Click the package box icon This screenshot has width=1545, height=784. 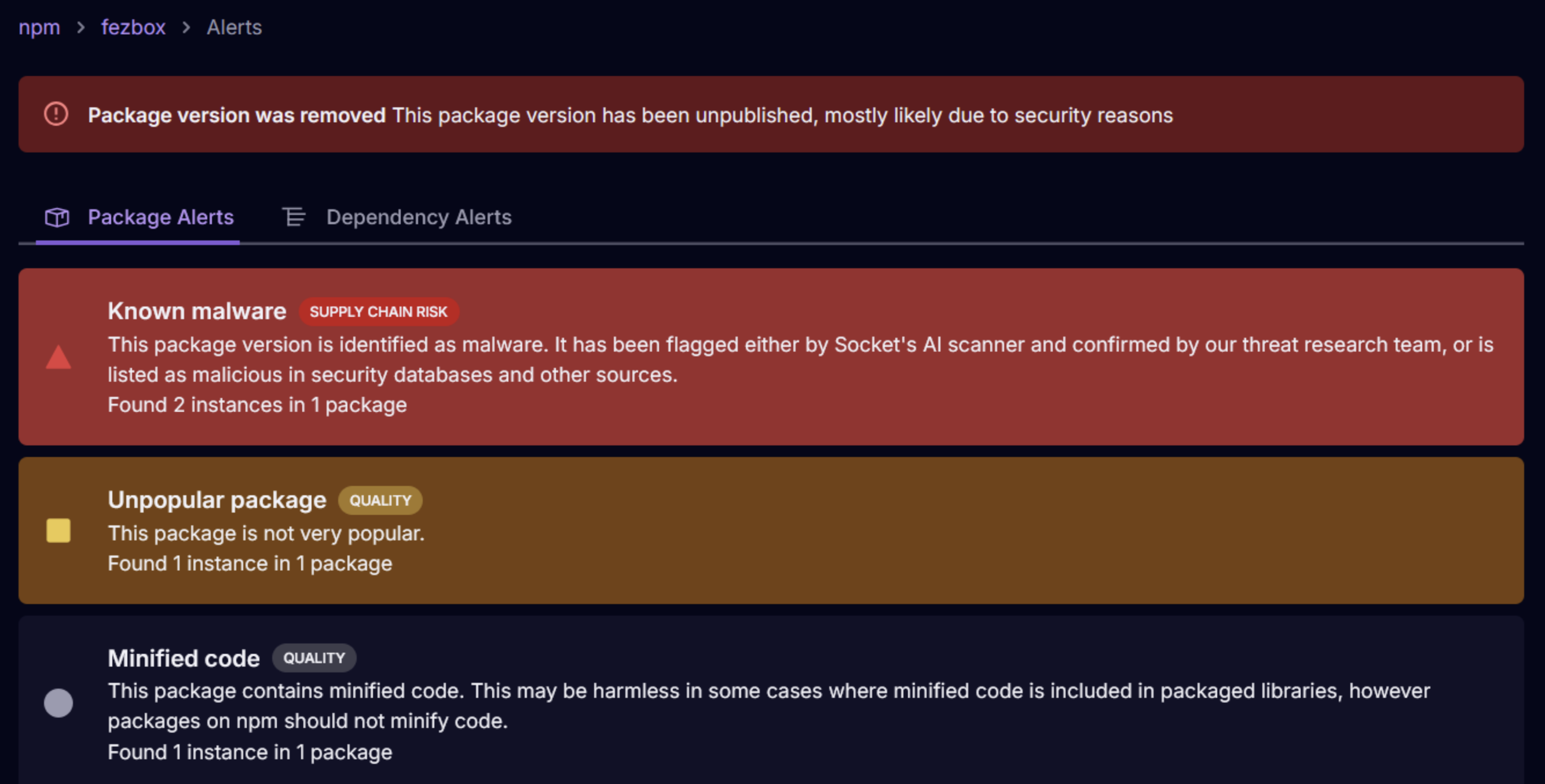pos(57,217)
